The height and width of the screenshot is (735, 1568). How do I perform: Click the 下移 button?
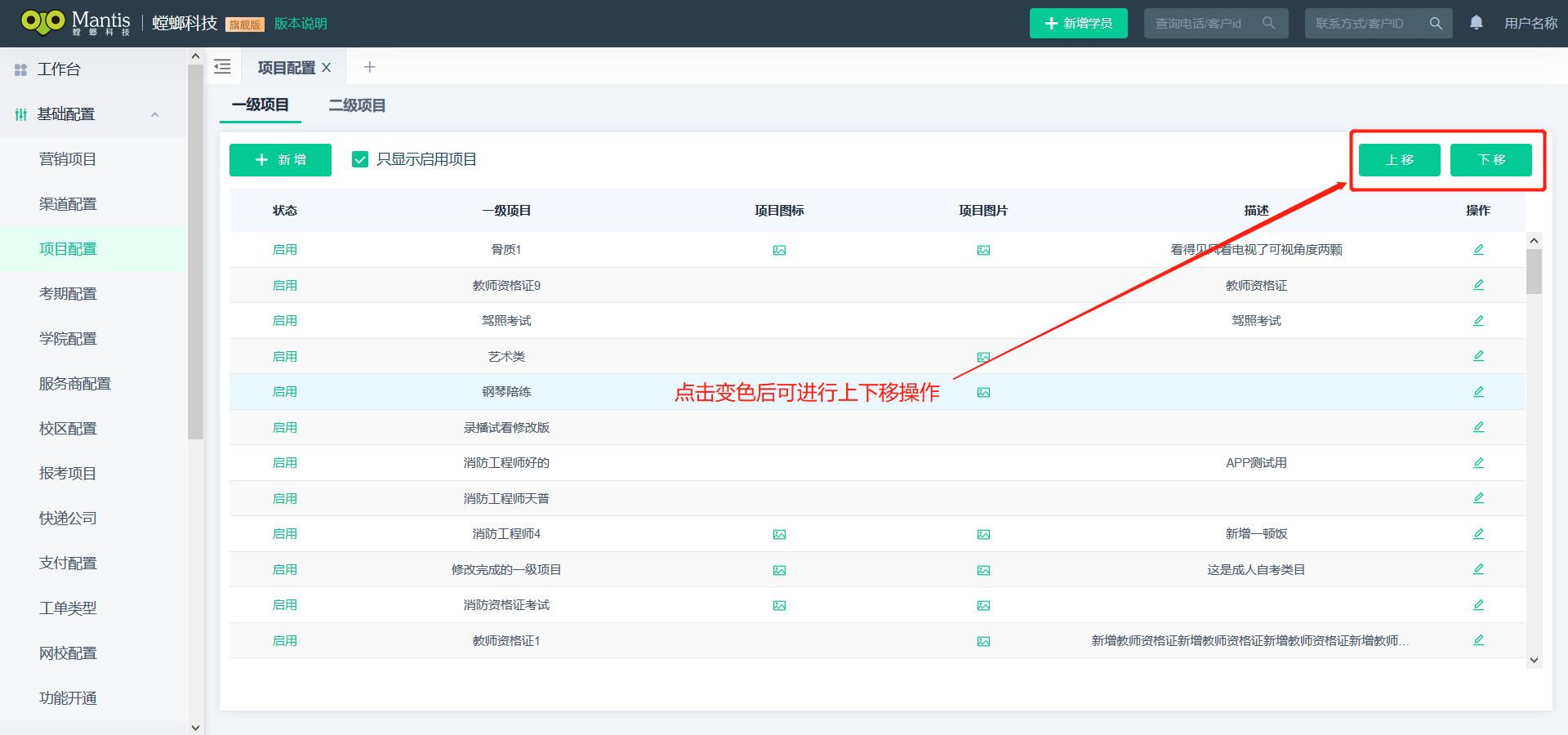(1491, 160)
